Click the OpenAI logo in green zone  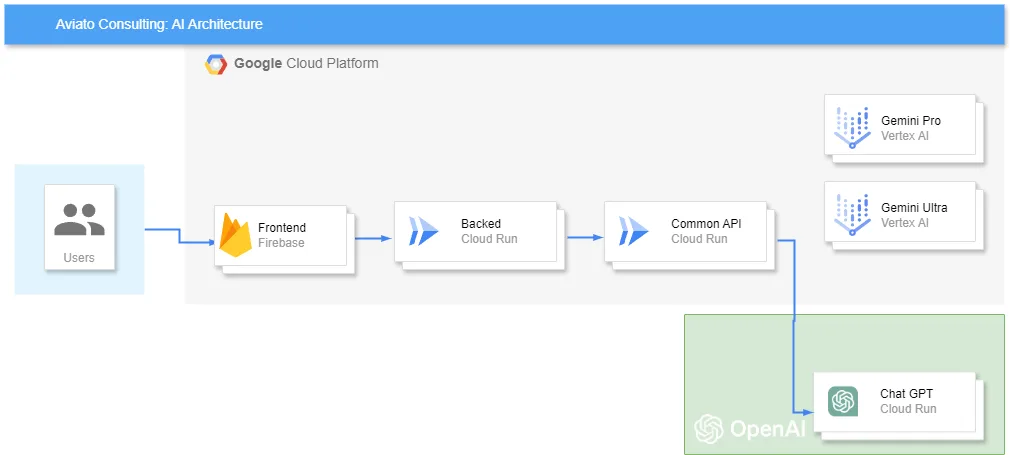750,429
